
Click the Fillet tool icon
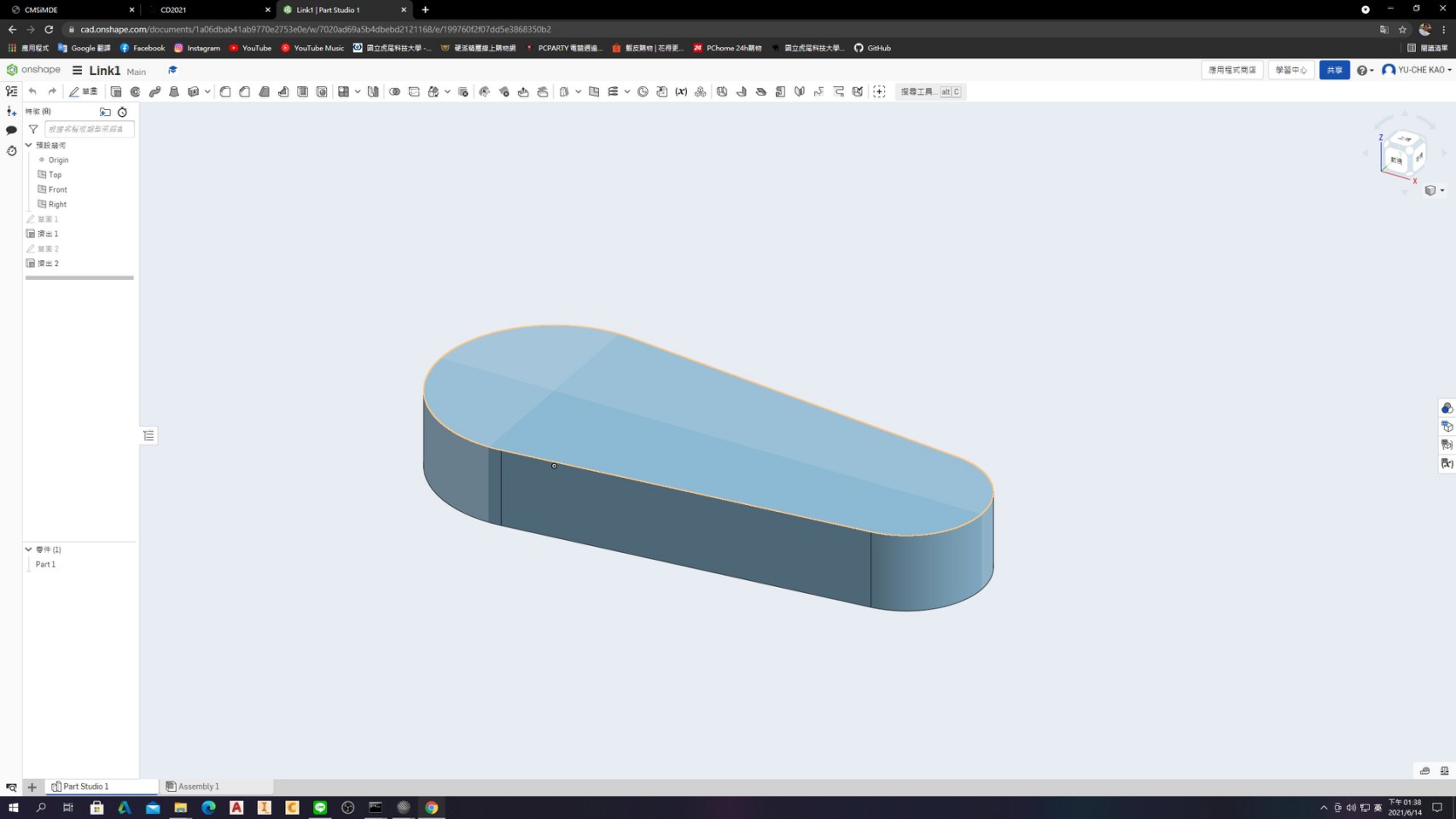pos(225,91)
